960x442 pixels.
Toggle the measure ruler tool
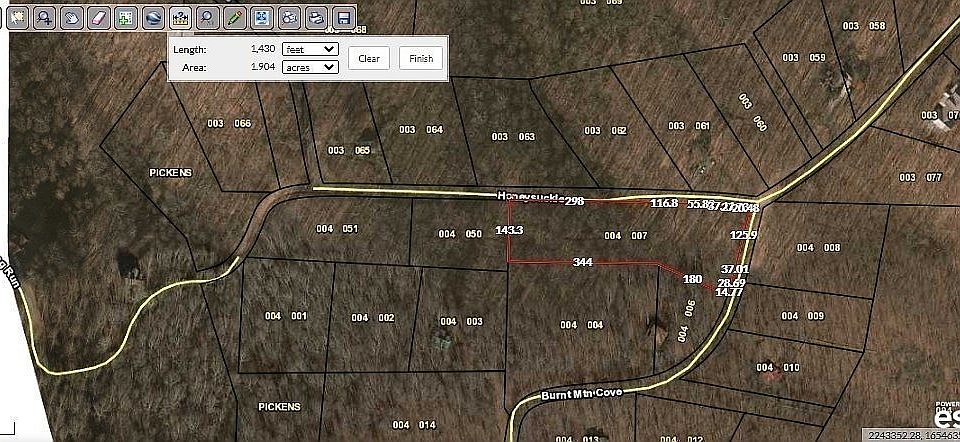[180, 18]
